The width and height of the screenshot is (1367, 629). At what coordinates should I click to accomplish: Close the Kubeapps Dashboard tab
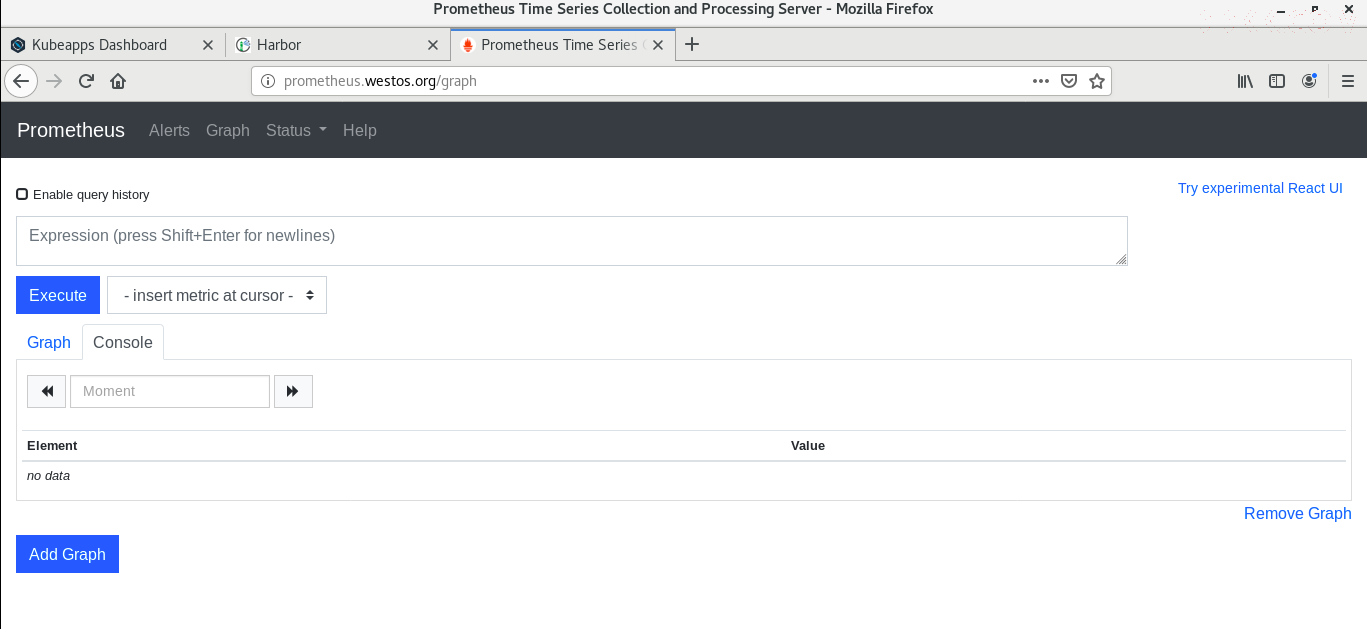208,45
